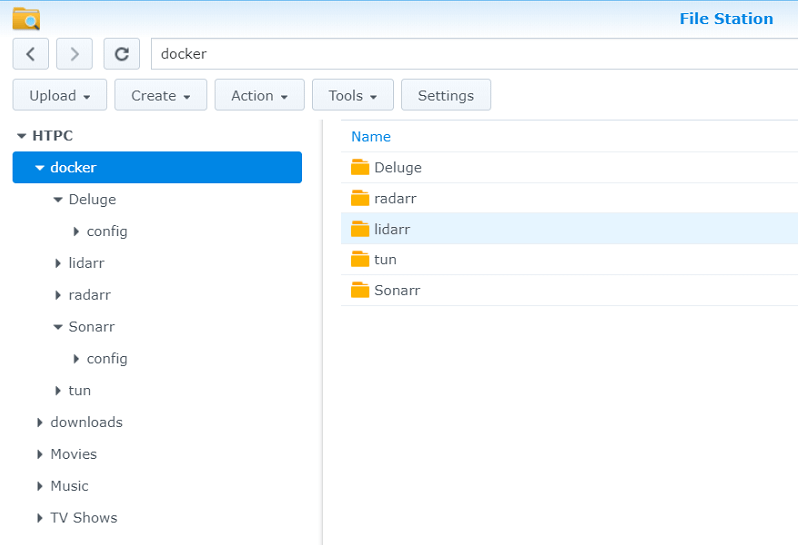Go forward with the right arrow button
The height and width of the screenshot is (545, 798).
point(74,54)
